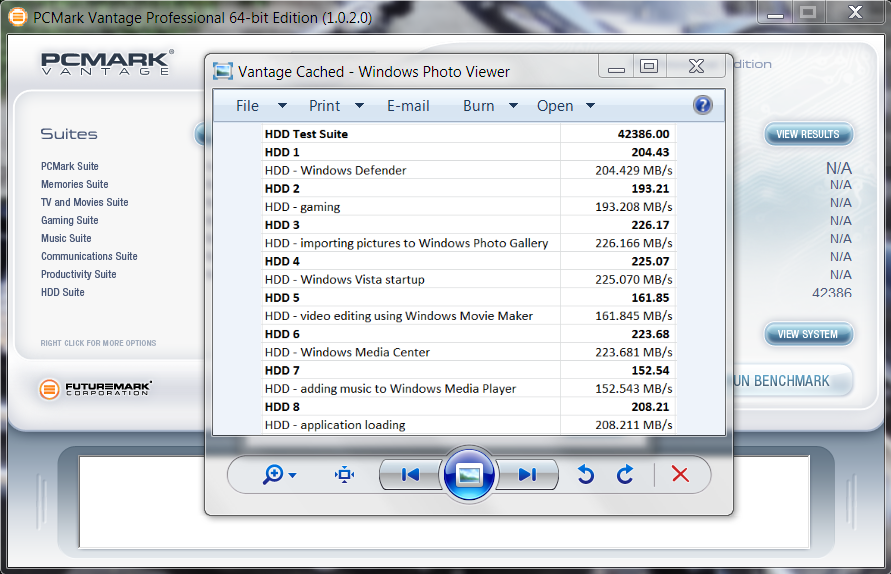
Task: Expand the Print dropdown arrow
Action: tap(359, 106)
